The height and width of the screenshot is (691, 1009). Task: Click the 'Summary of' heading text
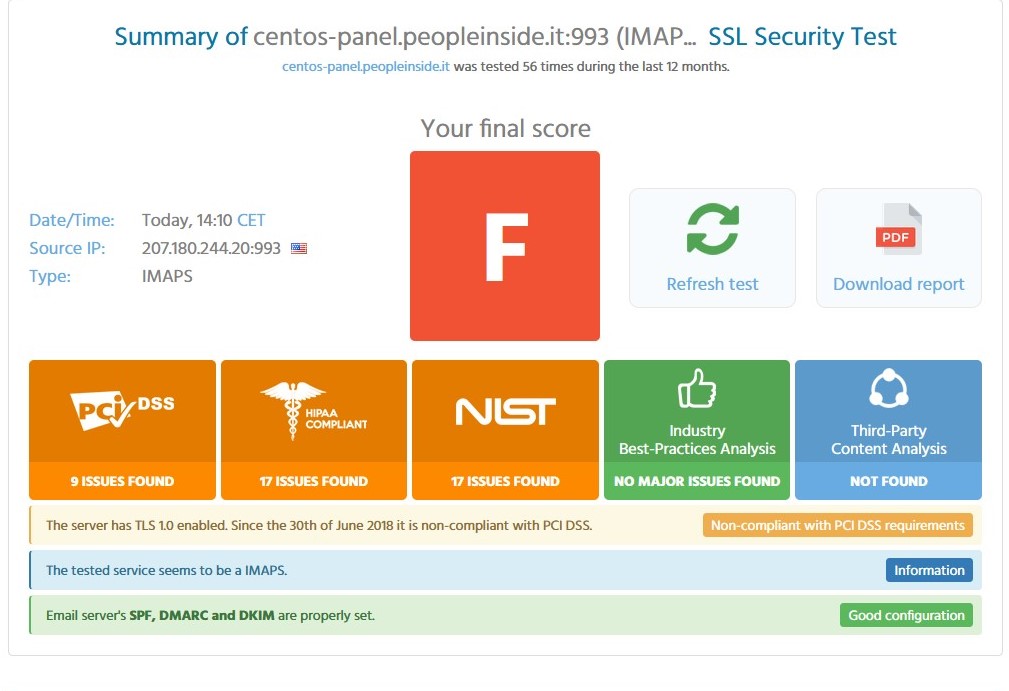pyautogui.click(x=181, y=37)
